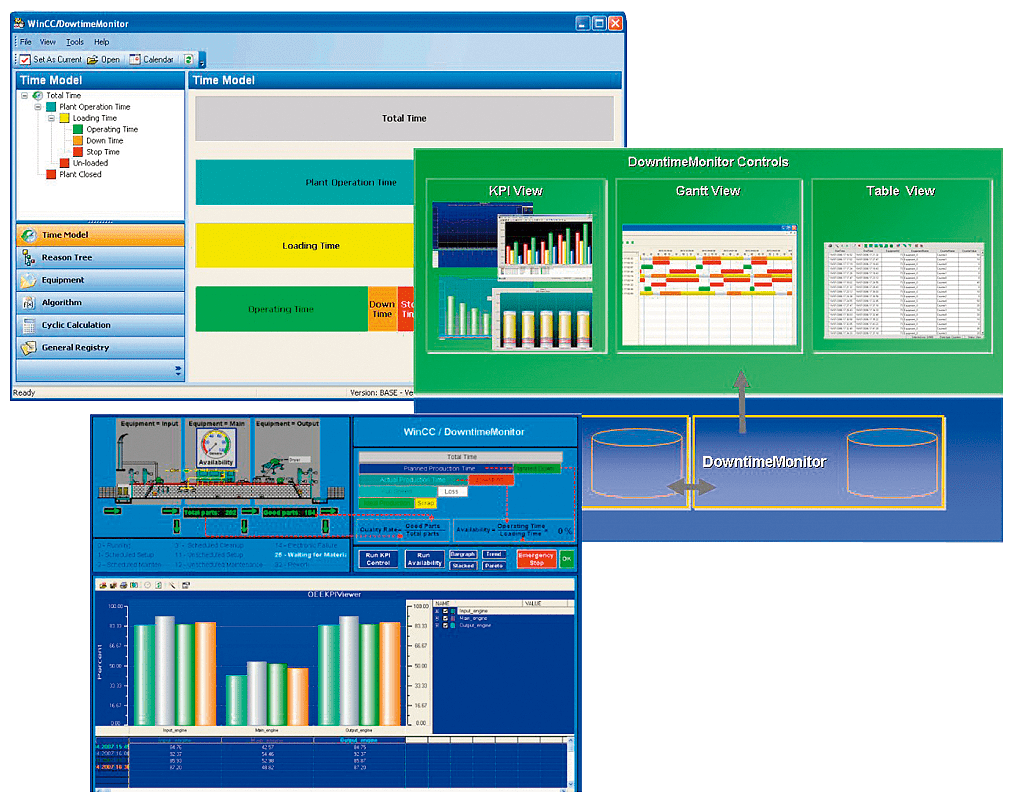Collapse the Total Time tree node

coord(24,96)
